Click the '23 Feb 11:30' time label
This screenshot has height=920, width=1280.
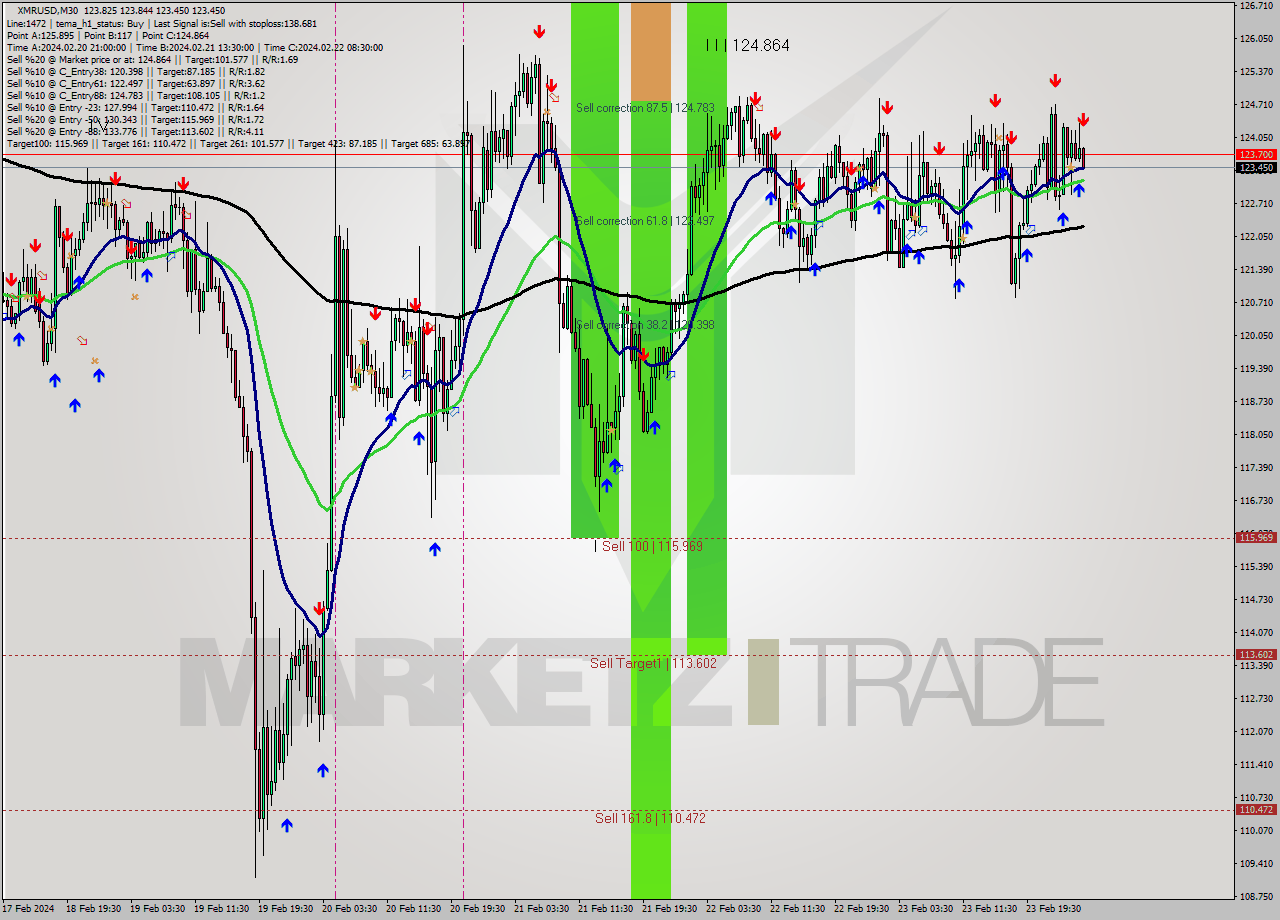(x=989, y=909)
